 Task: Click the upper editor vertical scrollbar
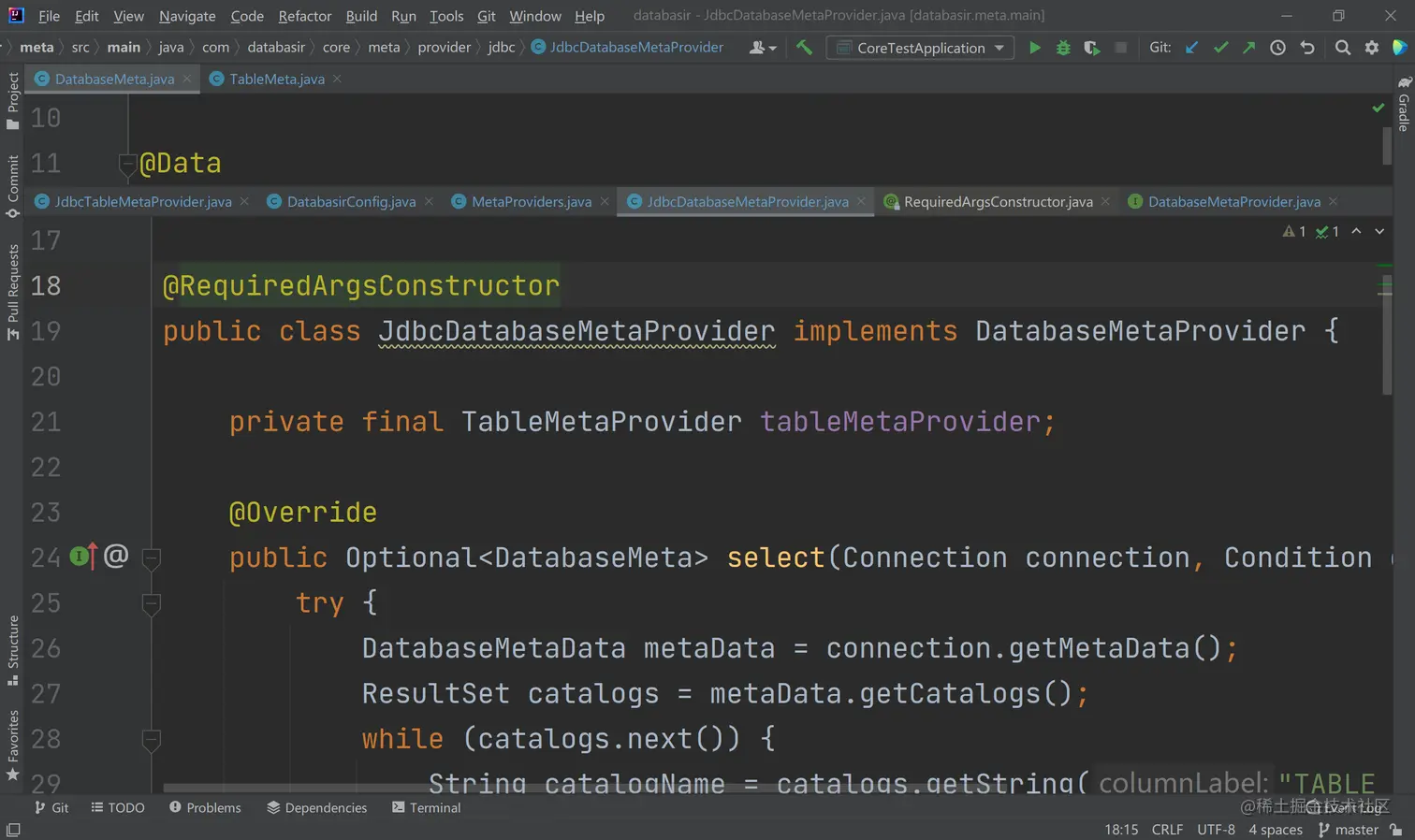pos(1386,144)
